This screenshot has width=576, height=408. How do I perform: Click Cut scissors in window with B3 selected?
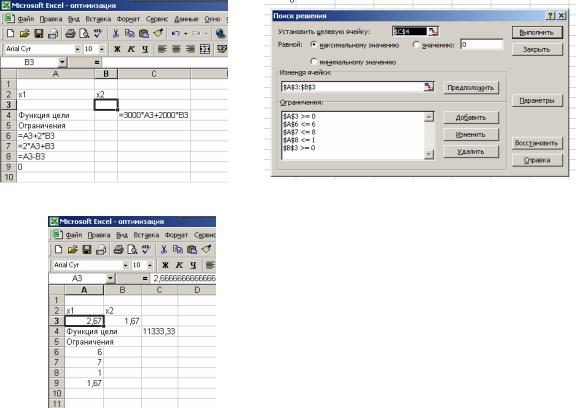(x=115, y=34)
